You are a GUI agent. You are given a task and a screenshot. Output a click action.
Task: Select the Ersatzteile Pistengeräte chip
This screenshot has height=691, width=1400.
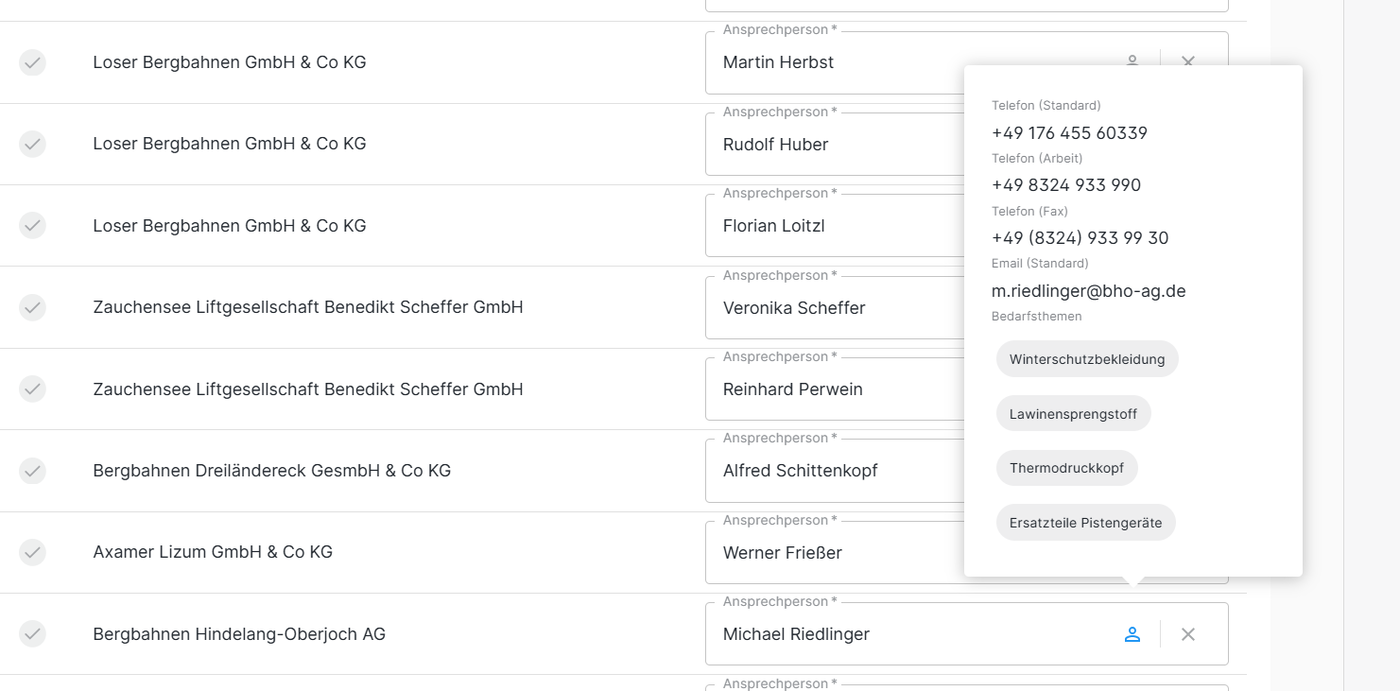point(1085,522)
